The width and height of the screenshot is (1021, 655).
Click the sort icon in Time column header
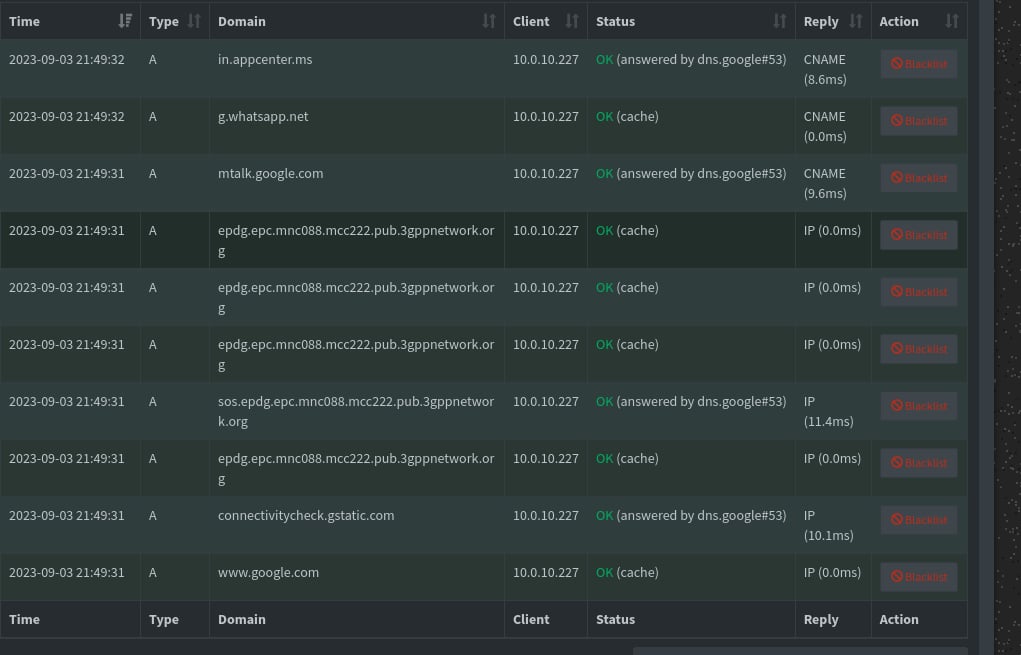click(125, 21)
